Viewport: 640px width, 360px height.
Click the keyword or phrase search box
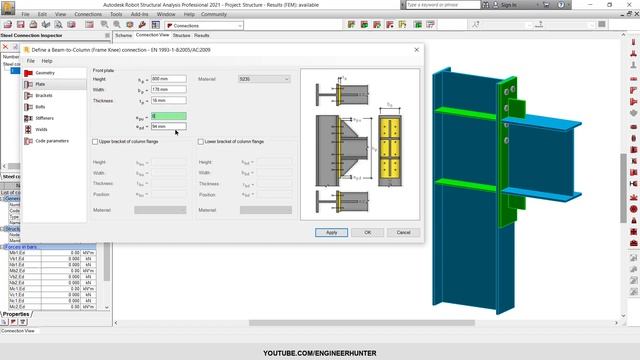[443, 5]
